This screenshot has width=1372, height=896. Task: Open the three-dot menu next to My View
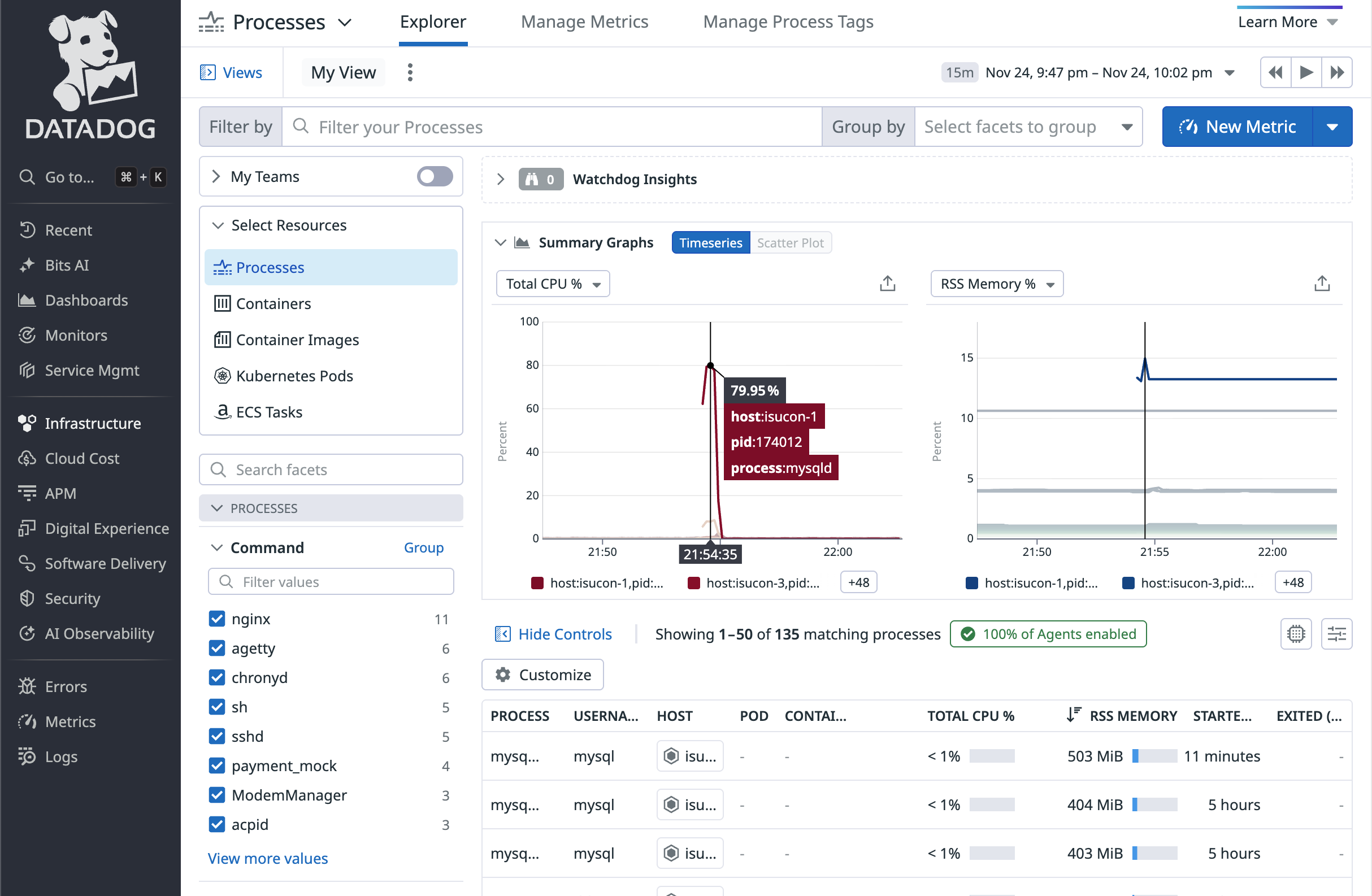[x=410, y=73]
